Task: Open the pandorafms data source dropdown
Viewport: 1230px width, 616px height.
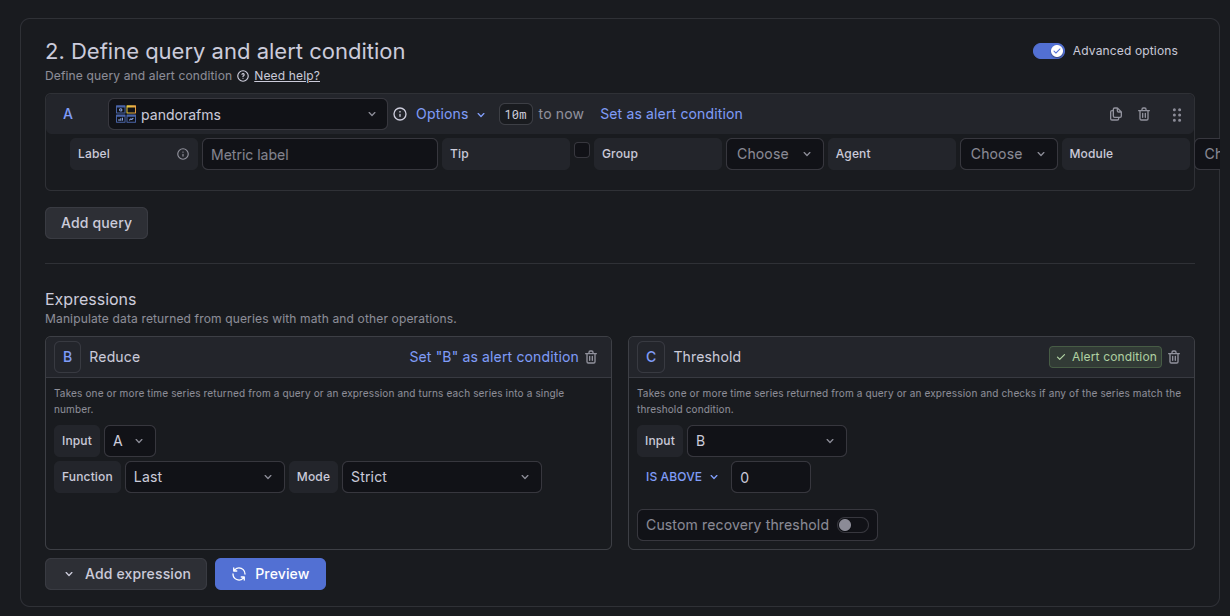Action: [x=248, y=114]
